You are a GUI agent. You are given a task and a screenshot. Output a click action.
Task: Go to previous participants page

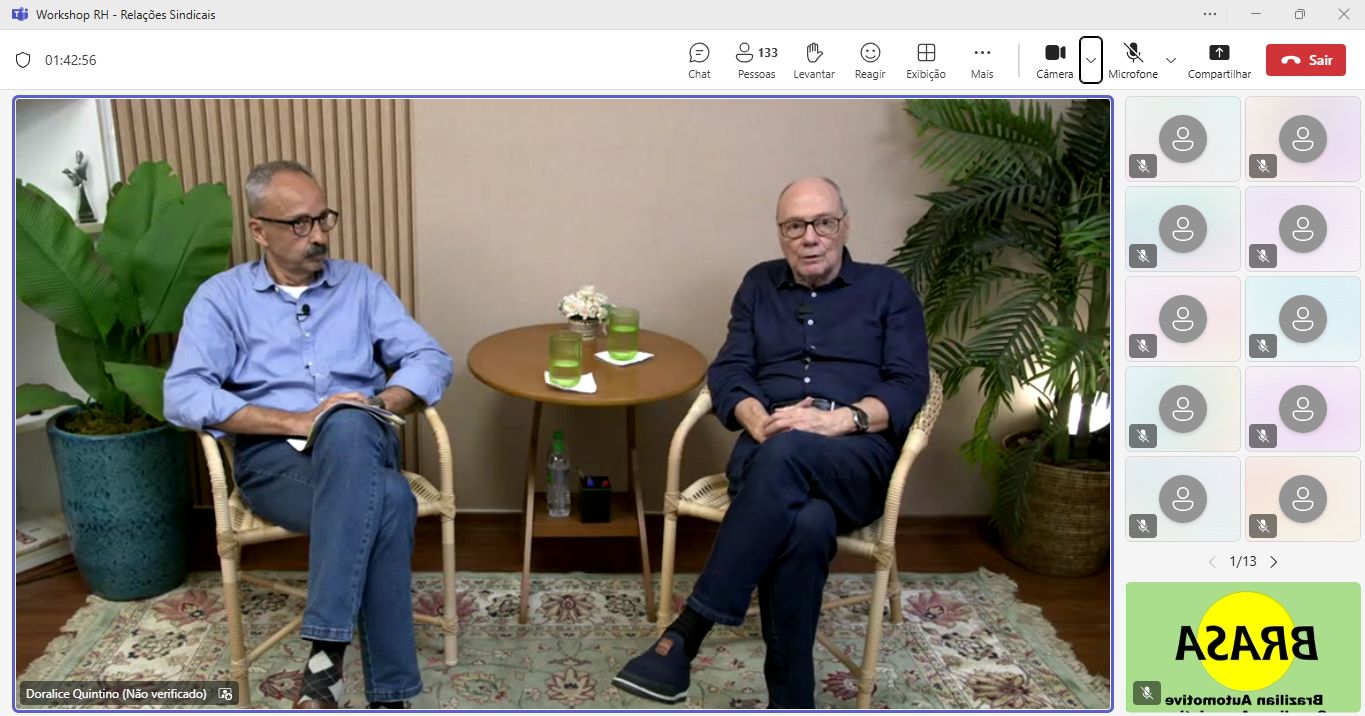pyautogui.click(x=1212, y=562)
